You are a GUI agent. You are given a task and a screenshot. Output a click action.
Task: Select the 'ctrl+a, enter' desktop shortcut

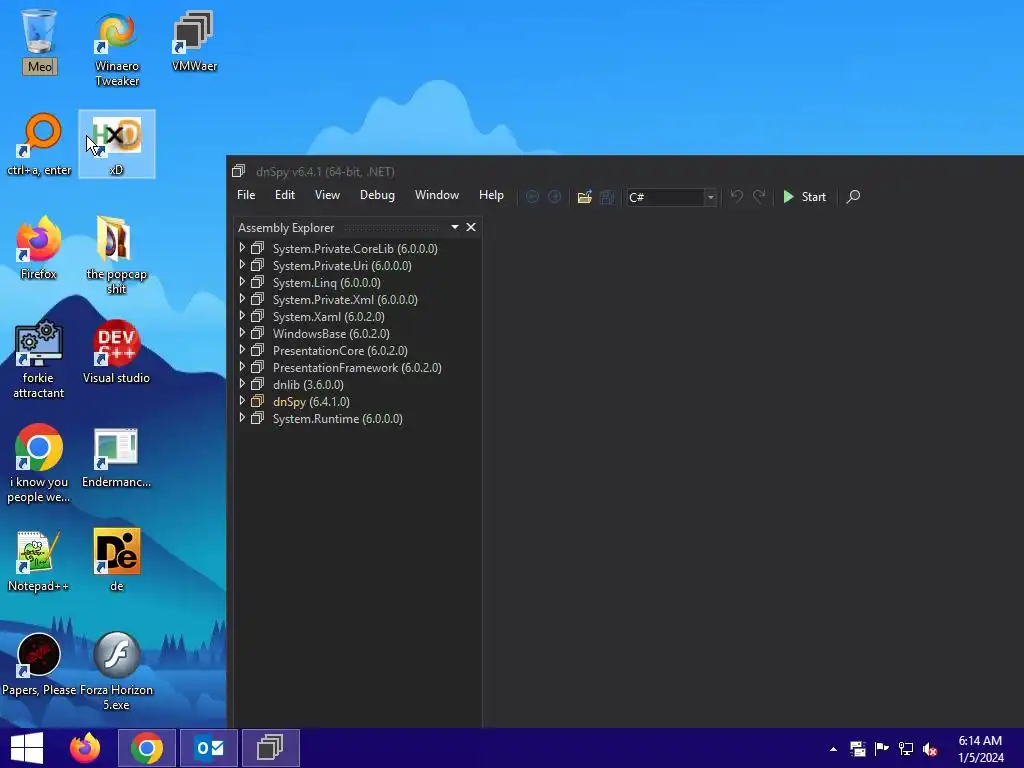pos(39,145)
